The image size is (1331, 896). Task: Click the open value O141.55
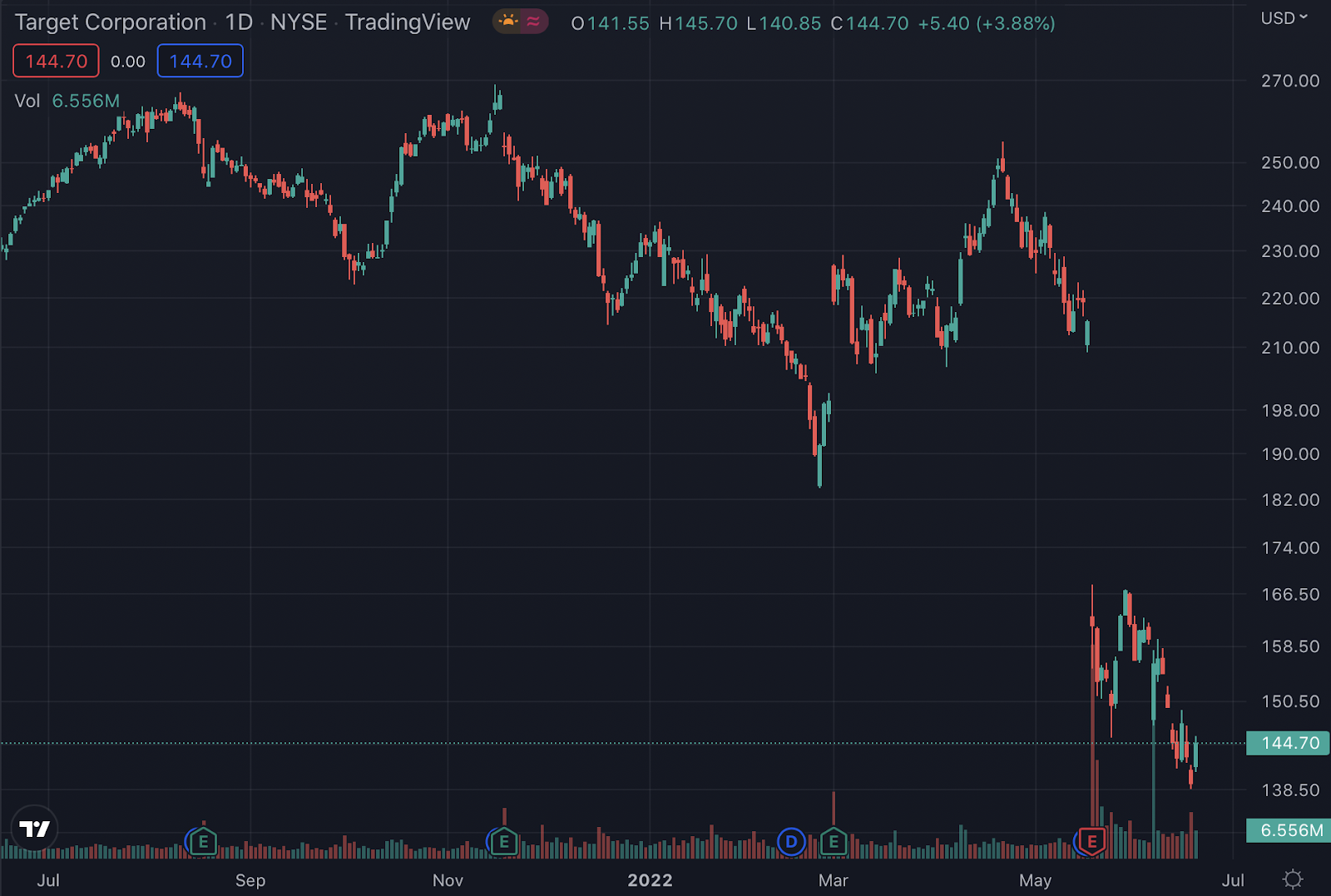click(x=610, y=23)
